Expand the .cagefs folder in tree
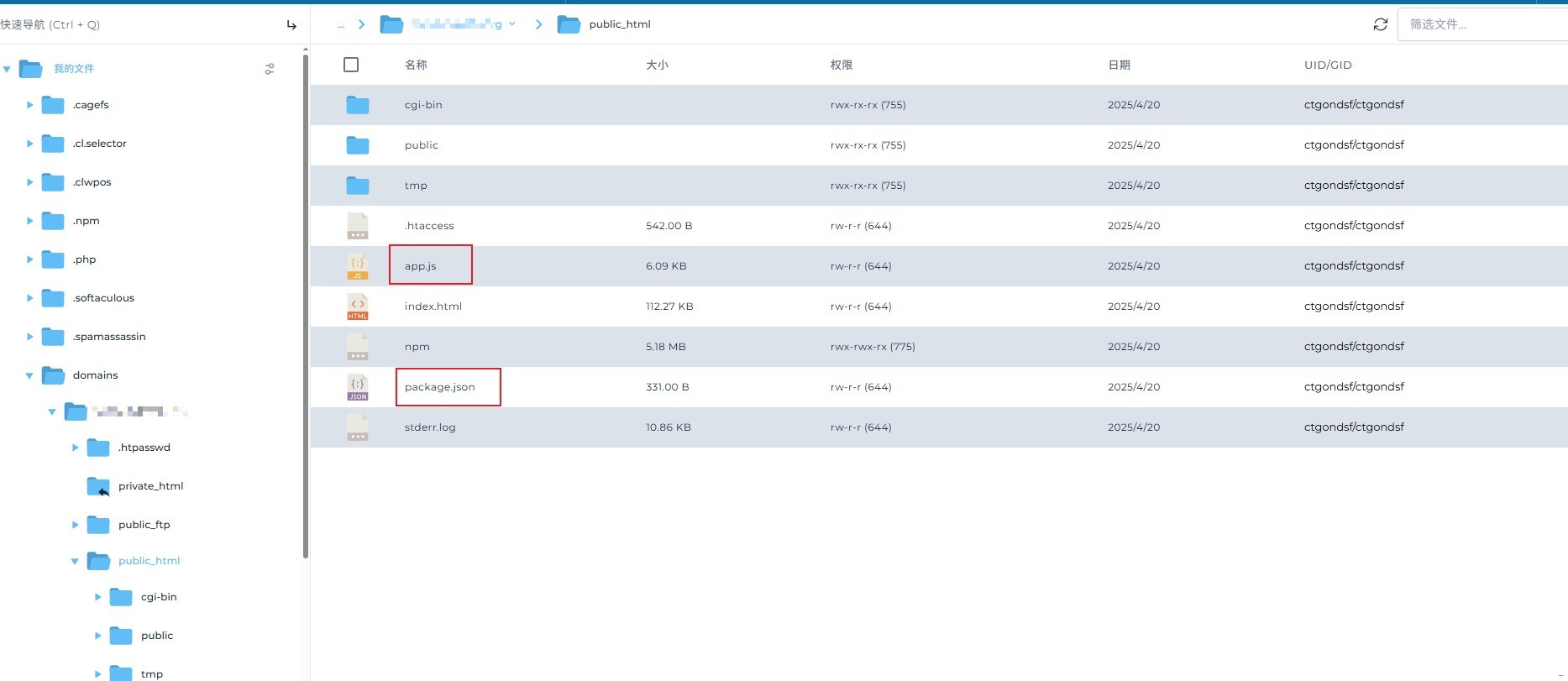This screenshot has height=681, width=1568. [29, 105]
